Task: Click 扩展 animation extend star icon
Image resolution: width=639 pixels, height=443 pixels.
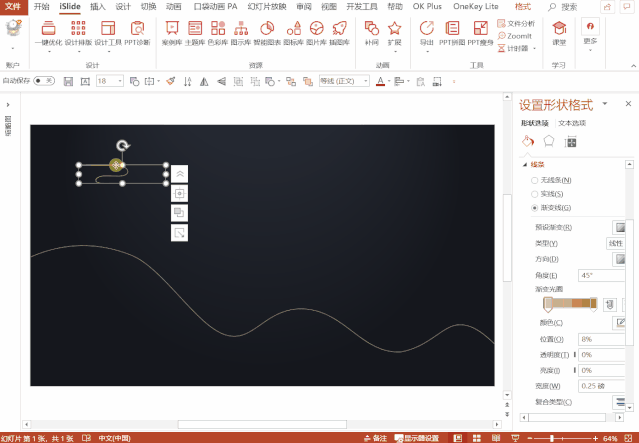Action: pyautogui.click(x=394, y=33)
